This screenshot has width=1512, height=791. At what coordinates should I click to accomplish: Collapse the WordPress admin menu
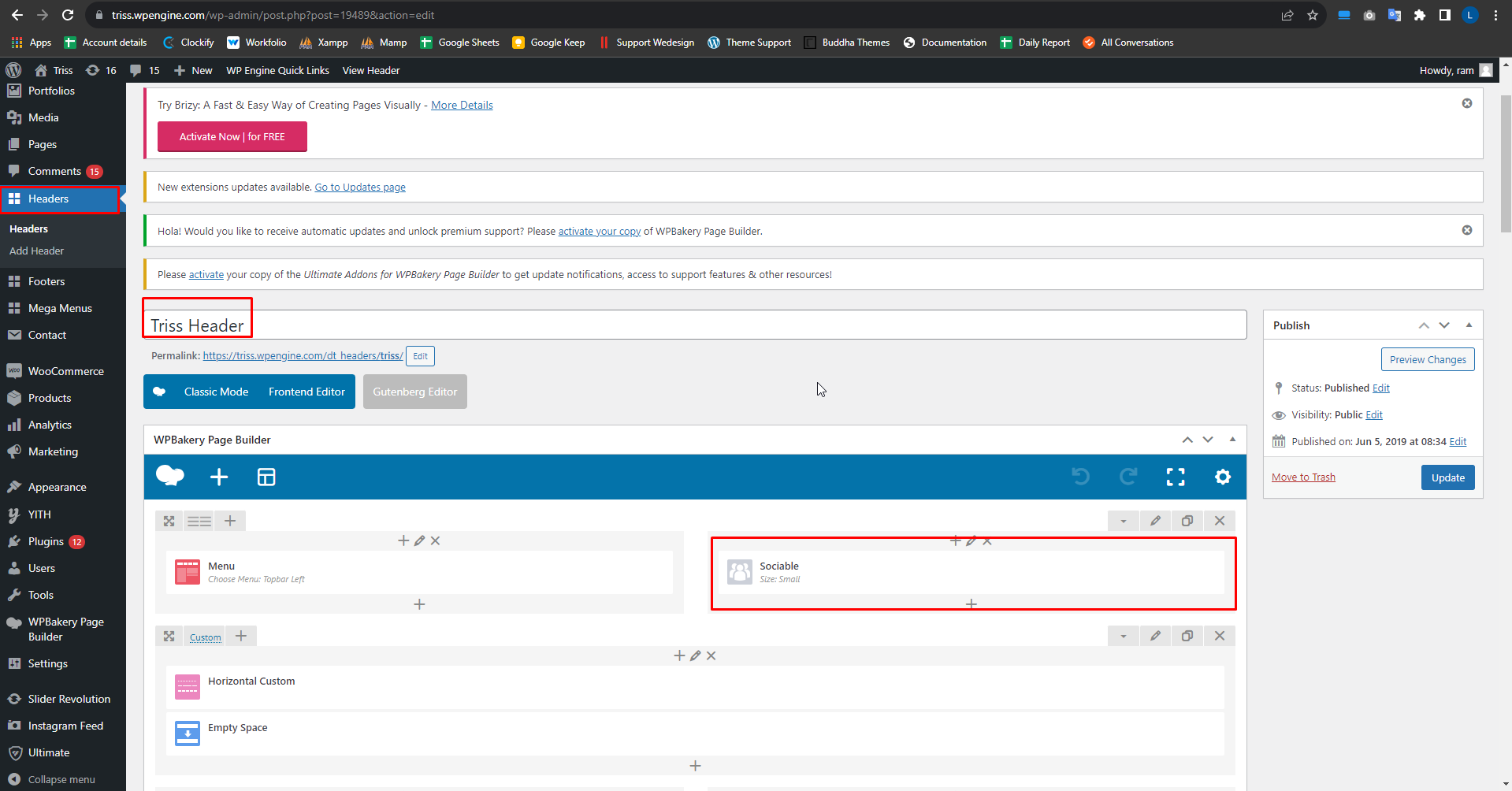63,779
